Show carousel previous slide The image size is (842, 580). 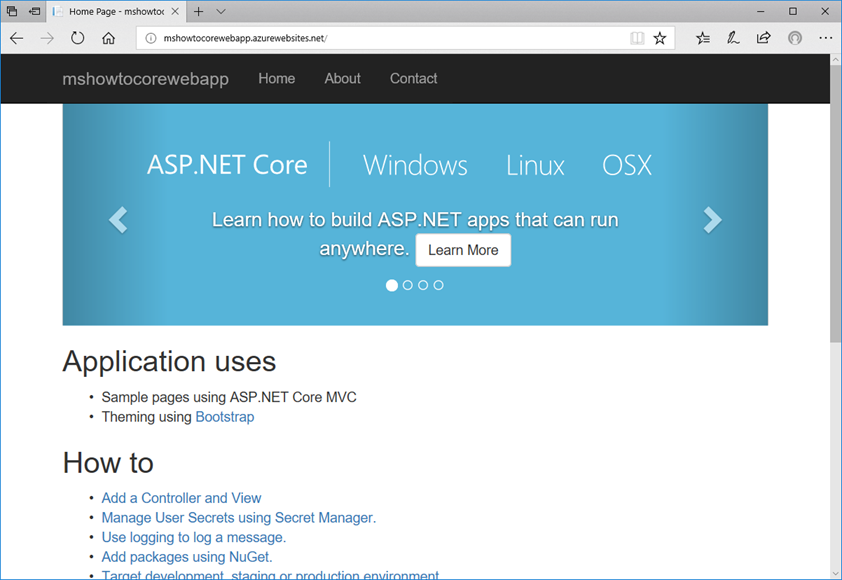pyautogui.click(x=118, y=220)
